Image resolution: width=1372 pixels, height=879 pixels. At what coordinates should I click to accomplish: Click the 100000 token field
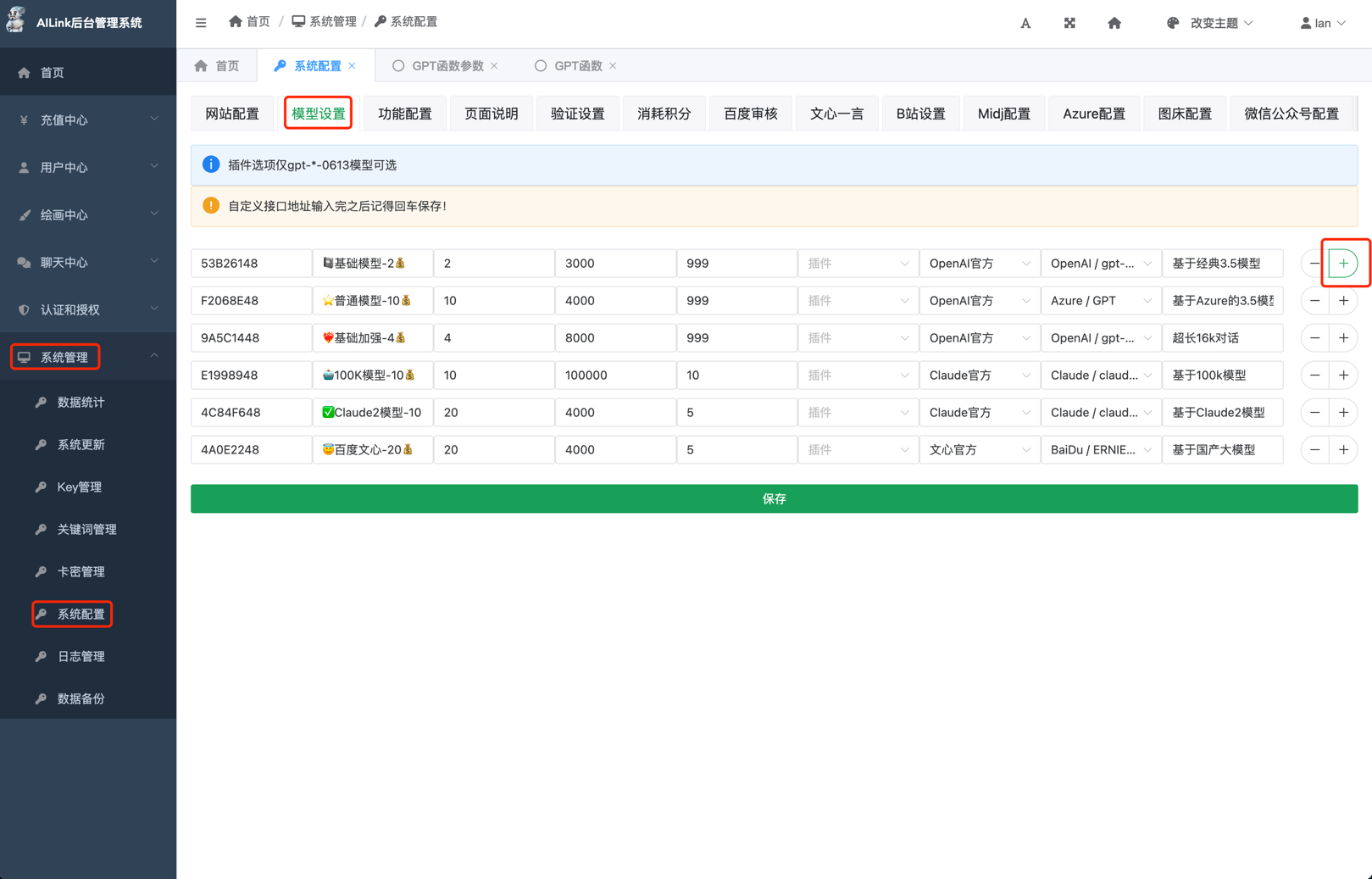tap(615, 376)
